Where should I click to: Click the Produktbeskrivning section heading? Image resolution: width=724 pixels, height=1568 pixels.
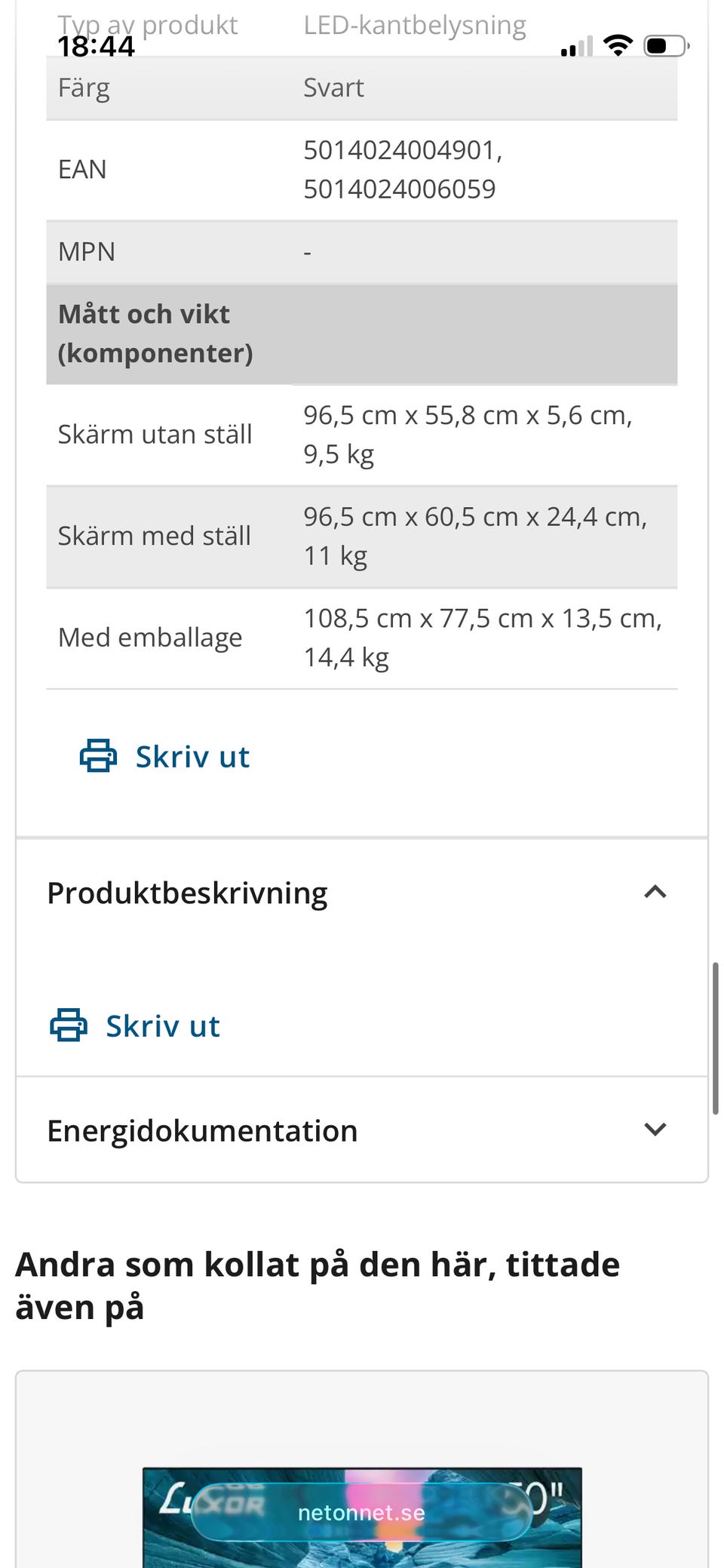point(187,893)
